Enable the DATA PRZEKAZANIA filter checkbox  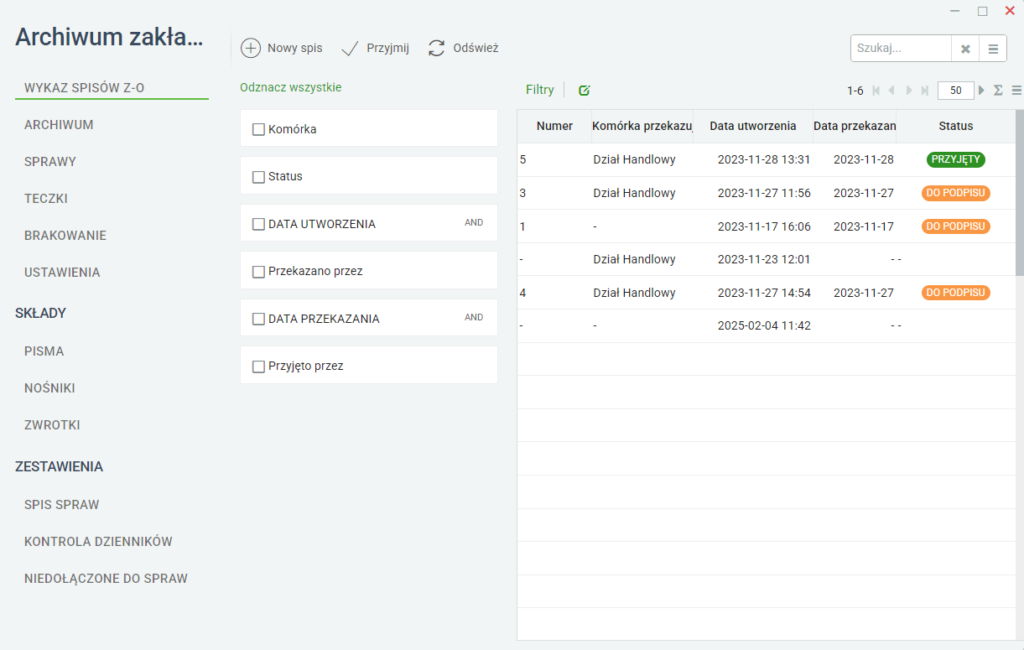pyautogui.click(x=259, y=319)
